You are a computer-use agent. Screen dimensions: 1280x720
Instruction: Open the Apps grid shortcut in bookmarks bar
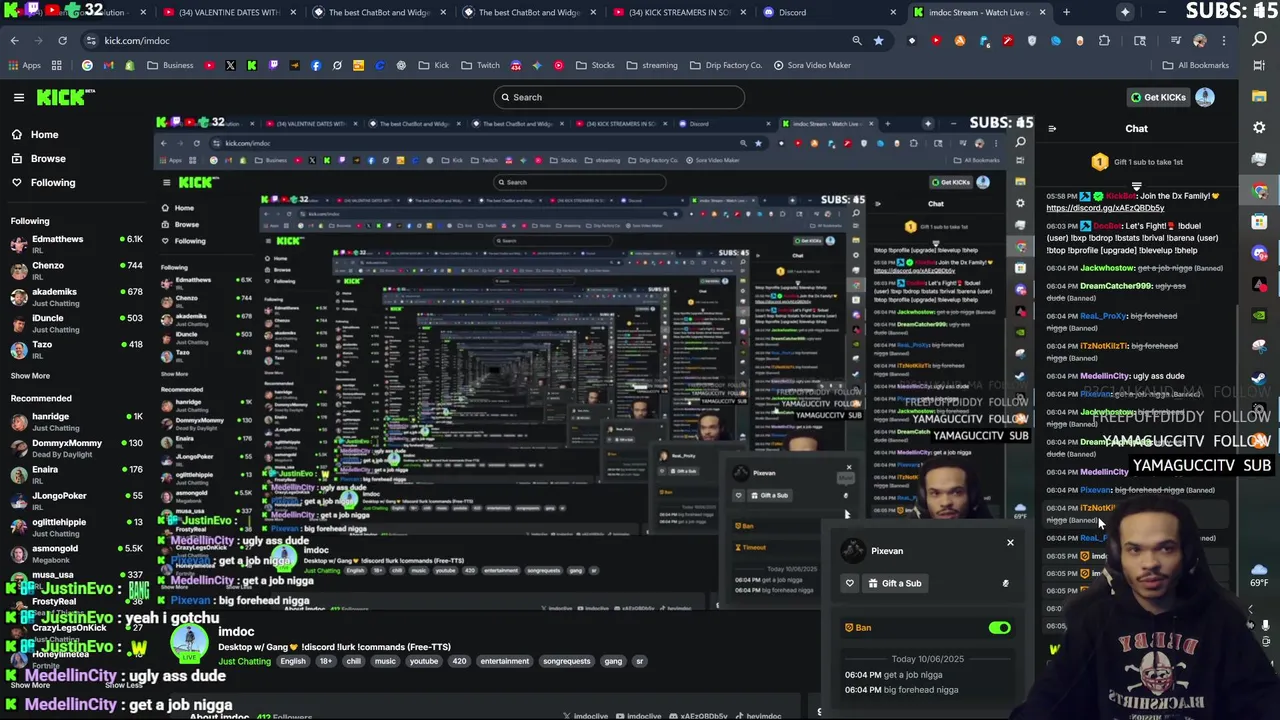coord(25,65)
